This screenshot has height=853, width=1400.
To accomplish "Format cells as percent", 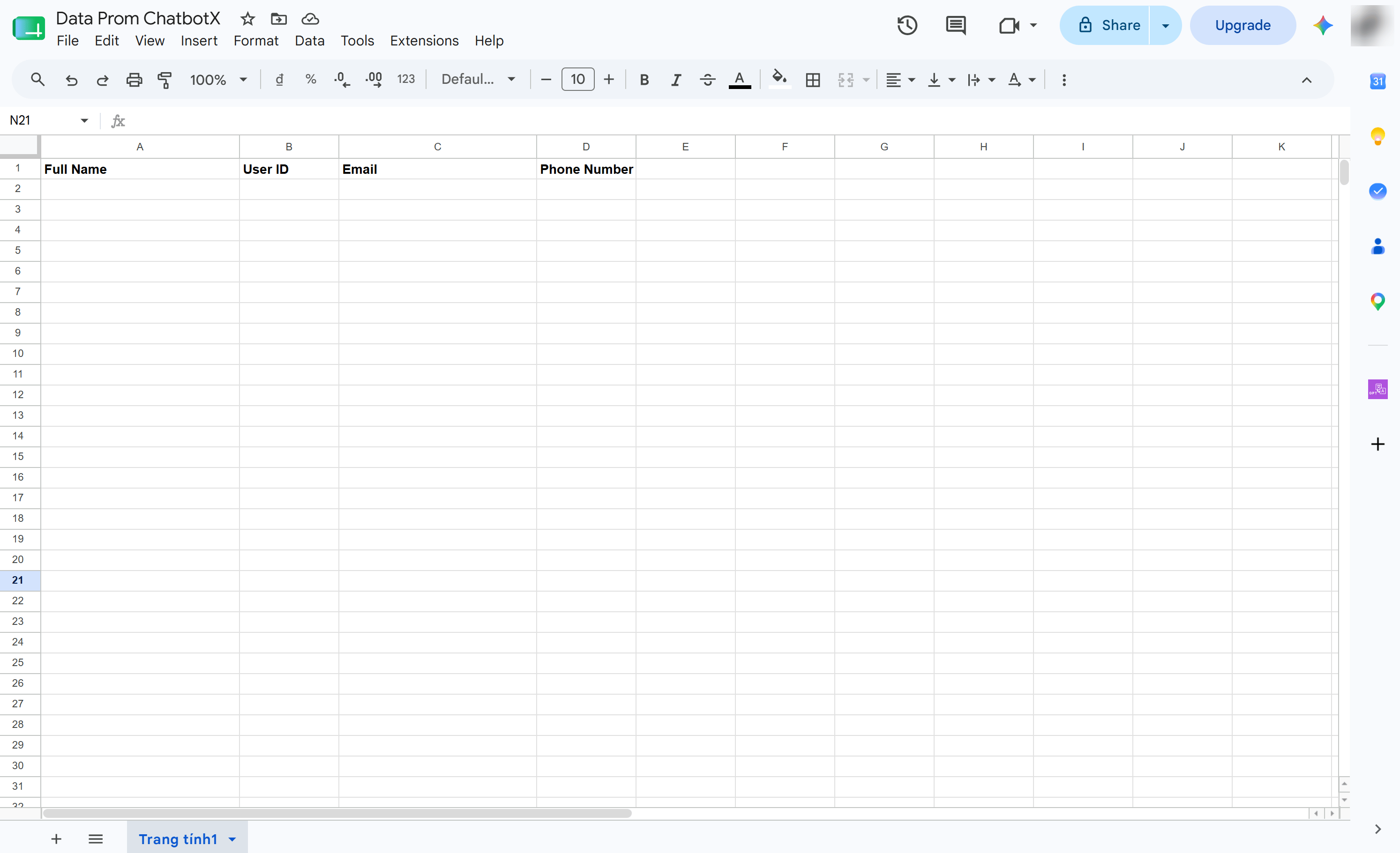I will point(311,80).
